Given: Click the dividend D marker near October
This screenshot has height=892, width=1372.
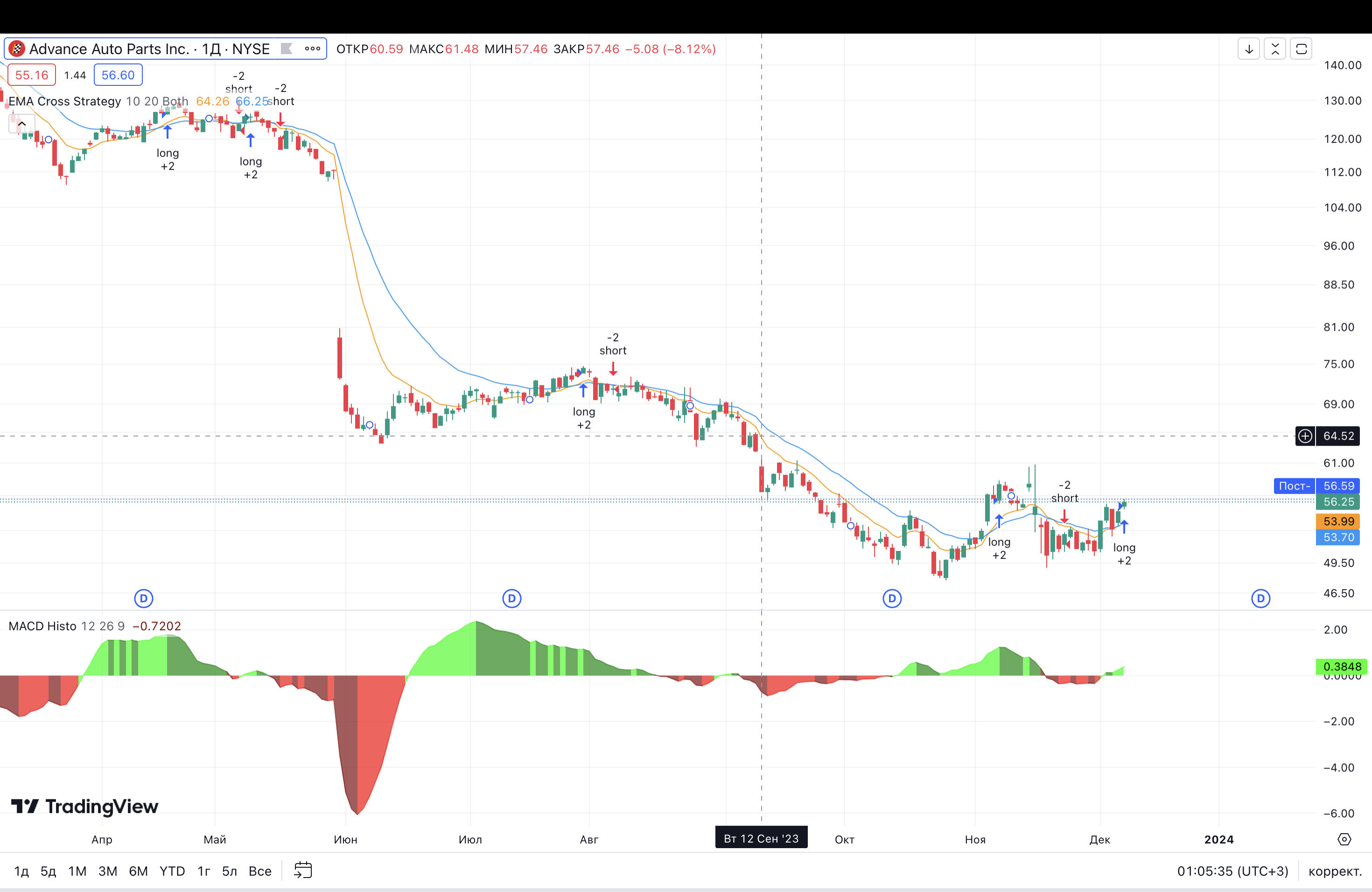Looking at the screenshot, I should (x=892, y=598).
